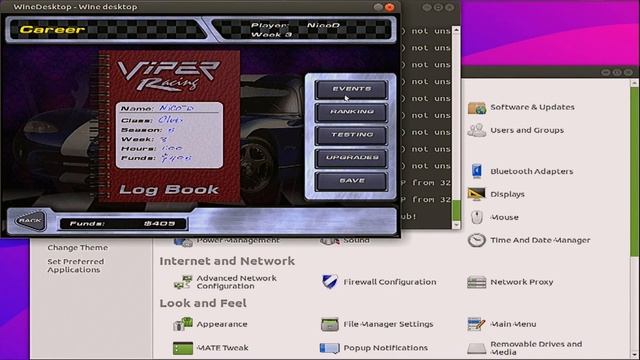Open the Ranking screen in Viper Racing
This screenshot has width=640, height=360.
[351, 112]
